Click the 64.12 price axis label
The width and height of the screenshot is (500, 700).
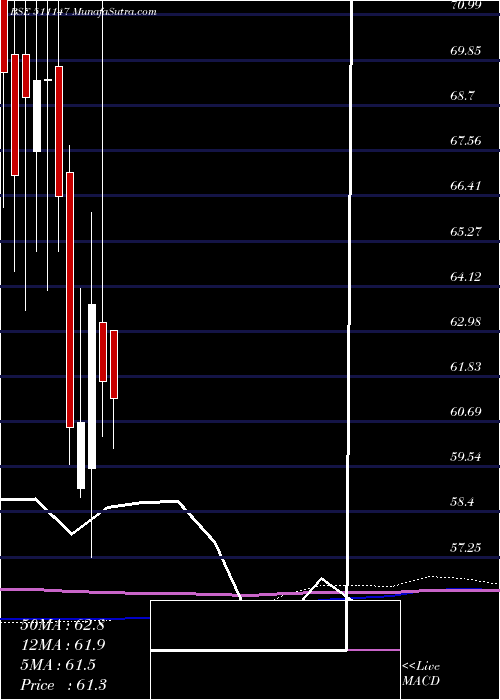466,276
